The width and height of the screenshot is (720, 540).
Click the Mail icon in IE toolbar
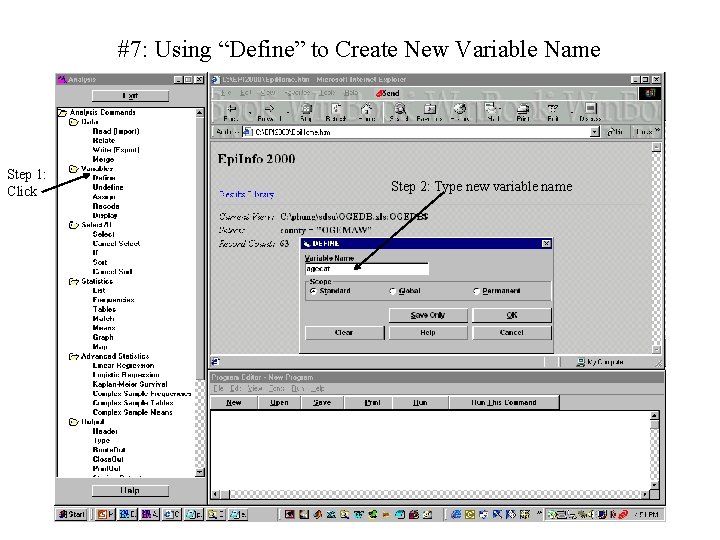[493, 112]
